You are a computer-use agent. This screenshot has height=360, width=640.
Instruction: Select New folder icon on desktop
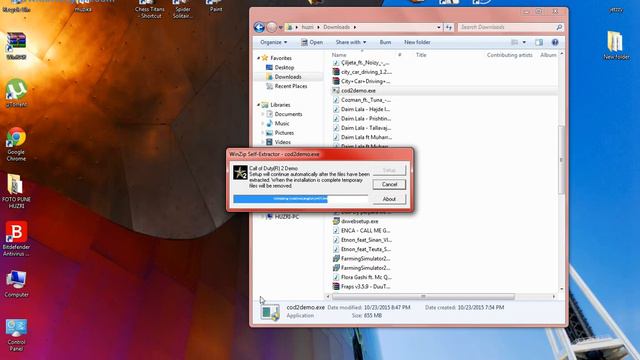616,45
